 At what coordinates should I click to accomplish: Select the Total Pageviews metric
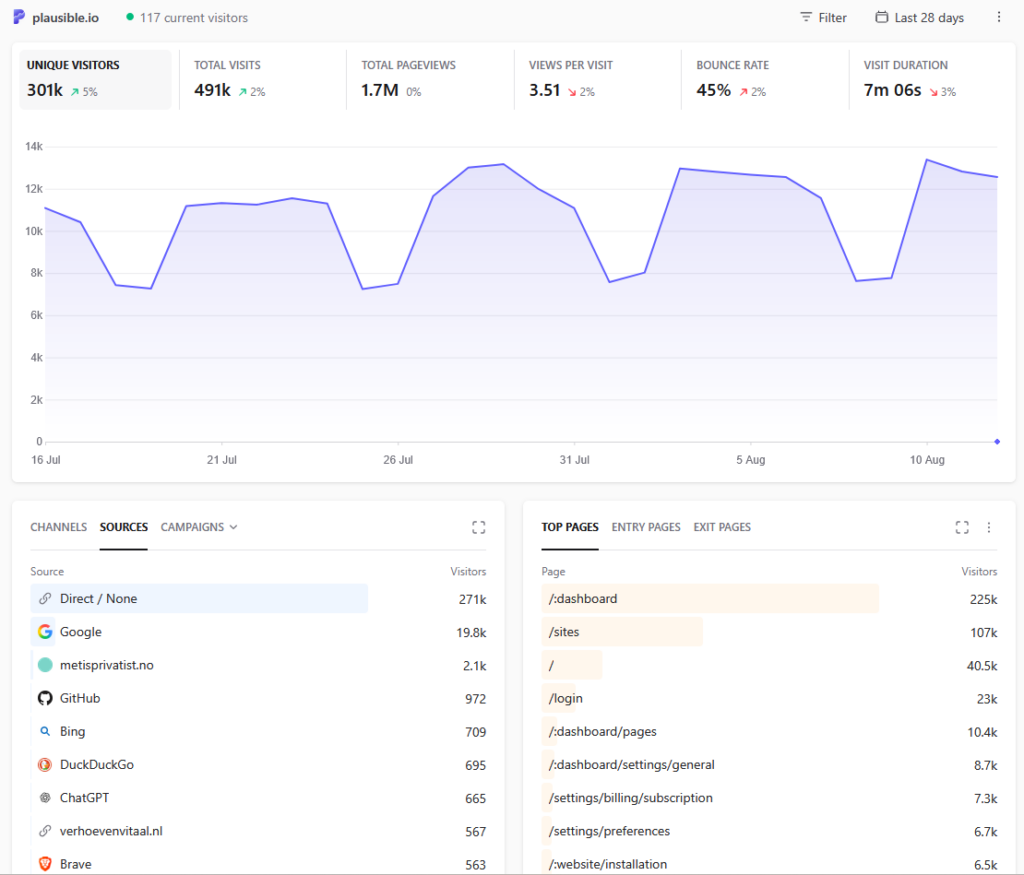[x=430, y=79]
